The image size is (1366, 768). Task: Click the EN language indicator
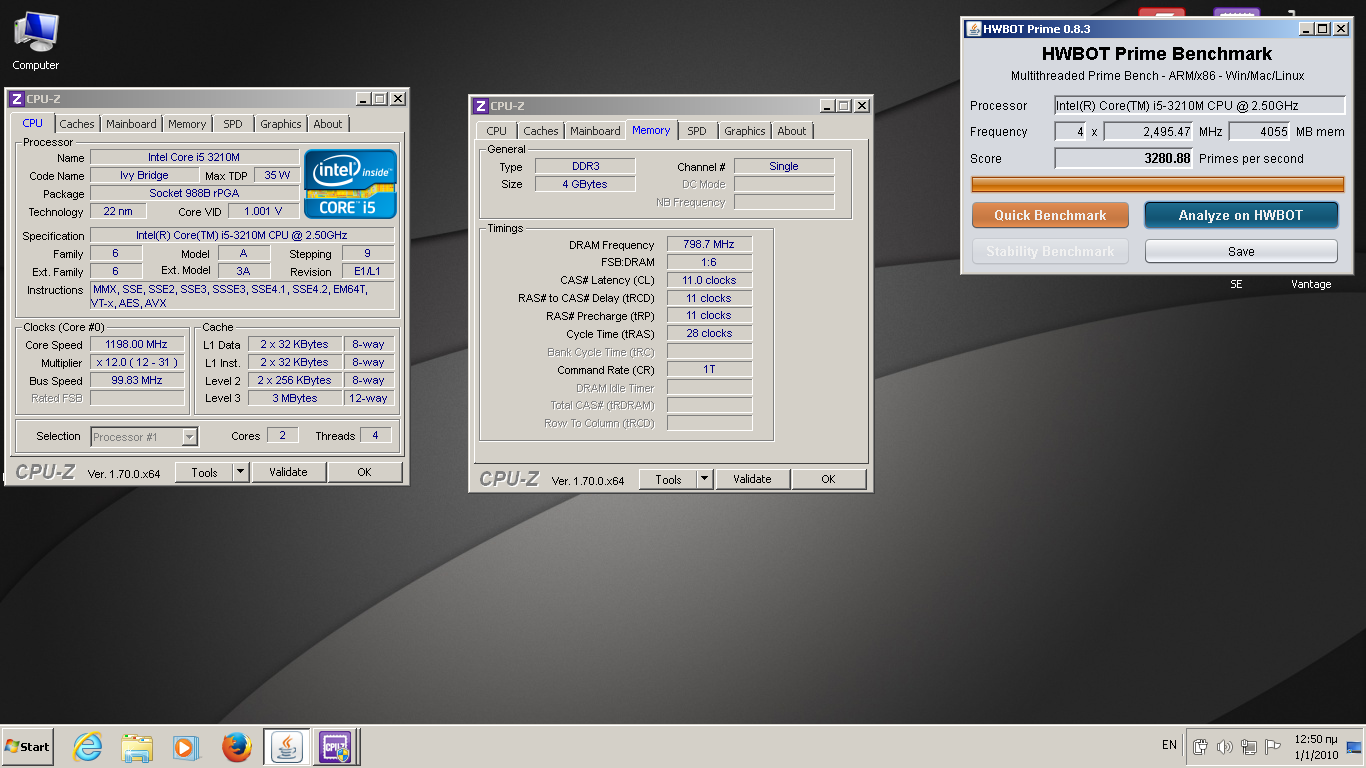[x=1169, y=745]
